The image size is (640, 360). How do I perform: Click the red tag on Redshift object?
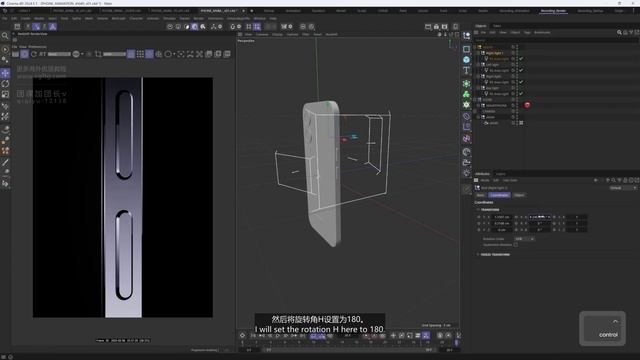tap(527, 105)
